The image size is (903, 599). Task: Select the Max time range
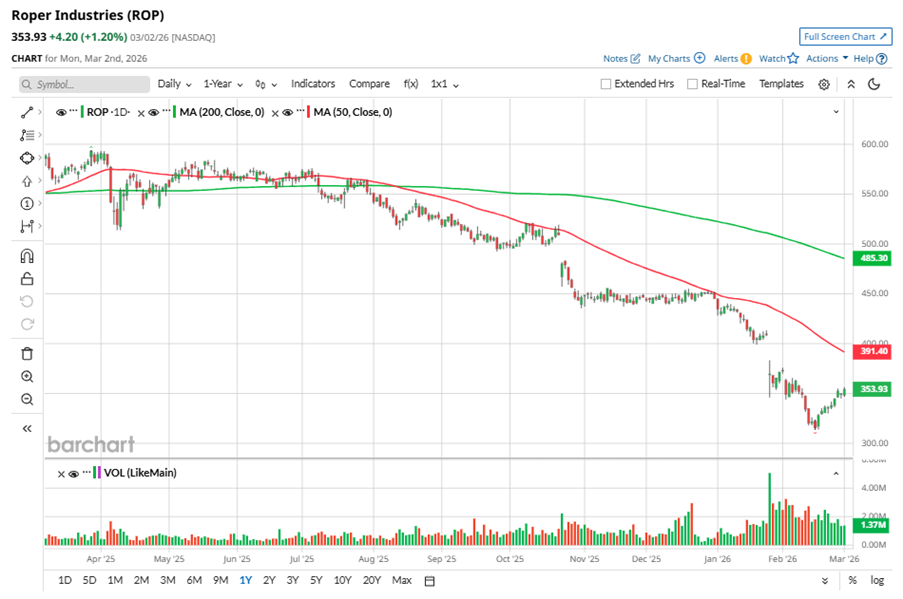pyautogui.click(x=401, y=581)
